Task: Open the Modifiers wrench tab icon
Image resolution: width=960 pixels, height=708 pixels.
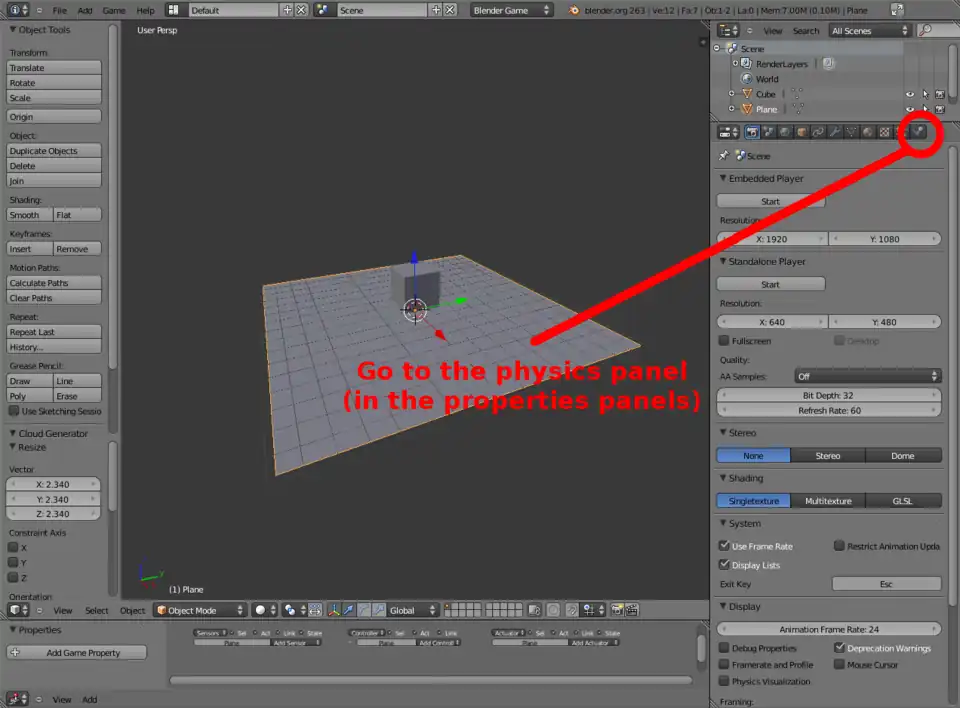Action: pos(835,132)
